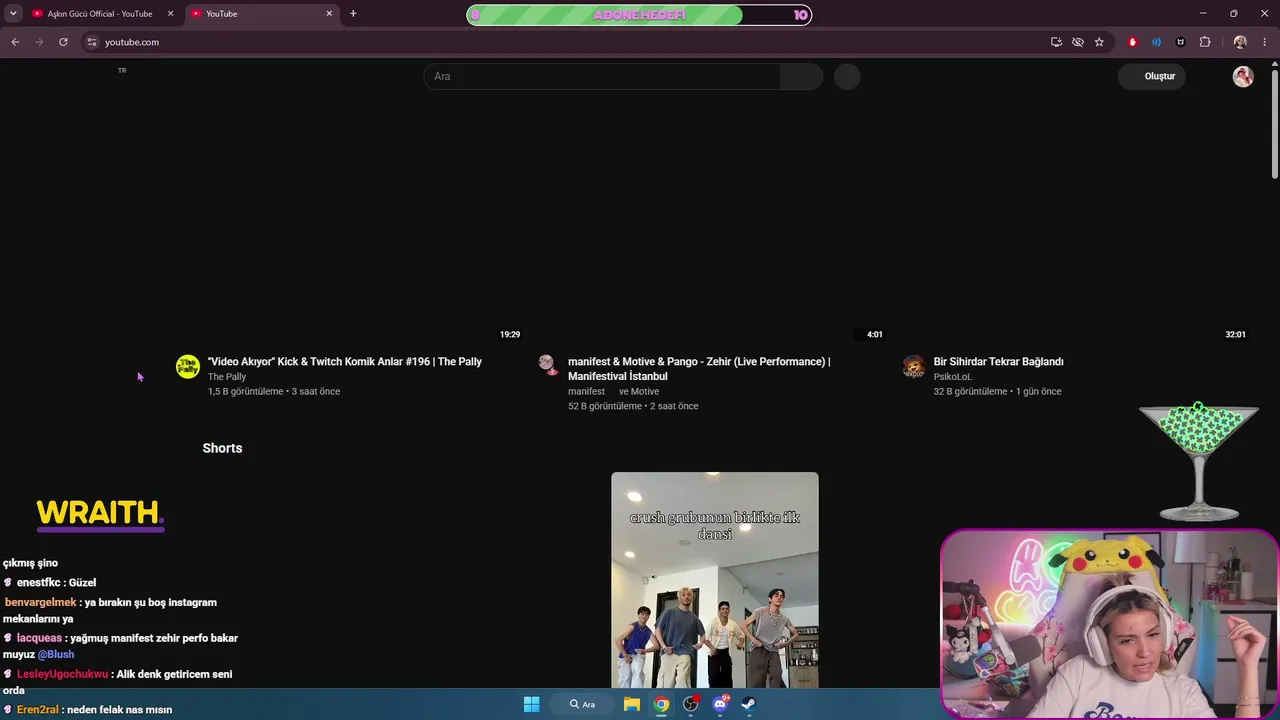1280x720 pixels.
Task: Click the crossed-eye tracking protection icon
Action: coord(1078,42)
